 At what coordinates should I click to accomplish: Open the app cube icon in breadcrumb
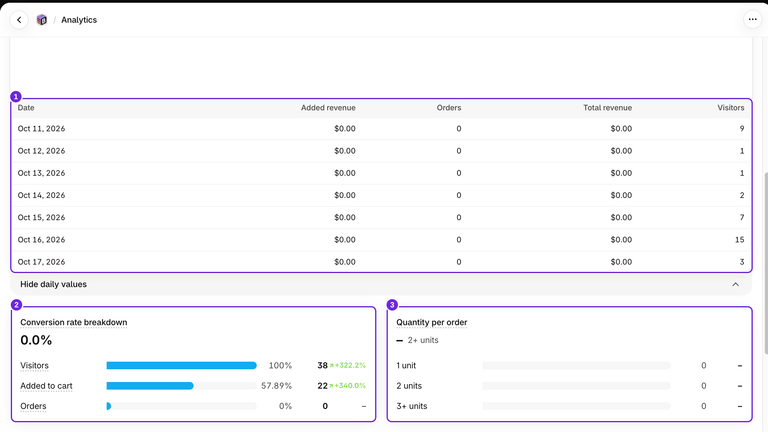point(42,20)
